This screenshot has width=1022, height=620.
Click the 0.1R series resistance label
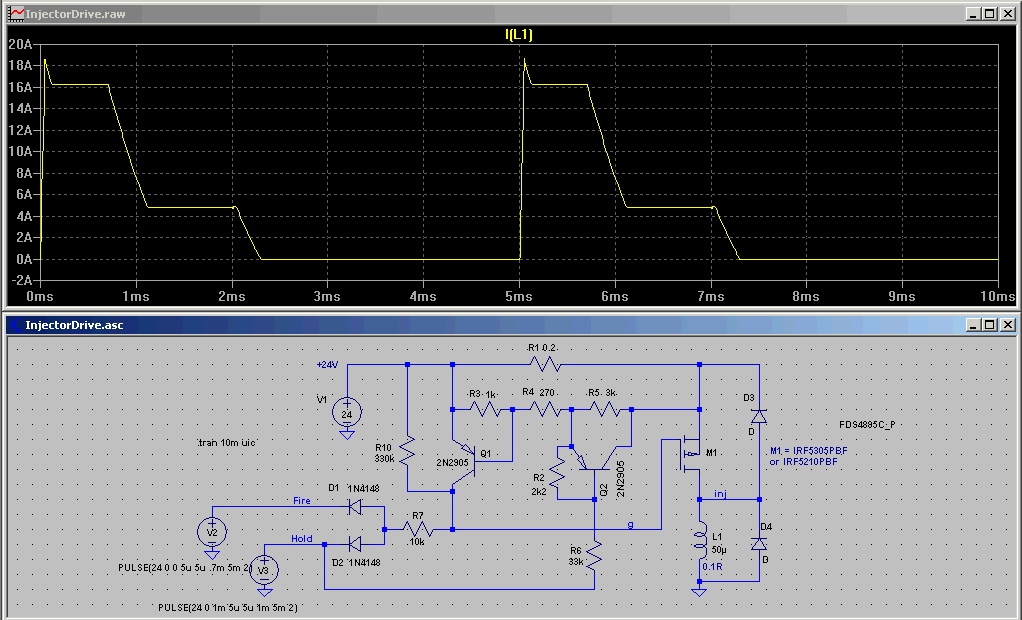[712, 567]
